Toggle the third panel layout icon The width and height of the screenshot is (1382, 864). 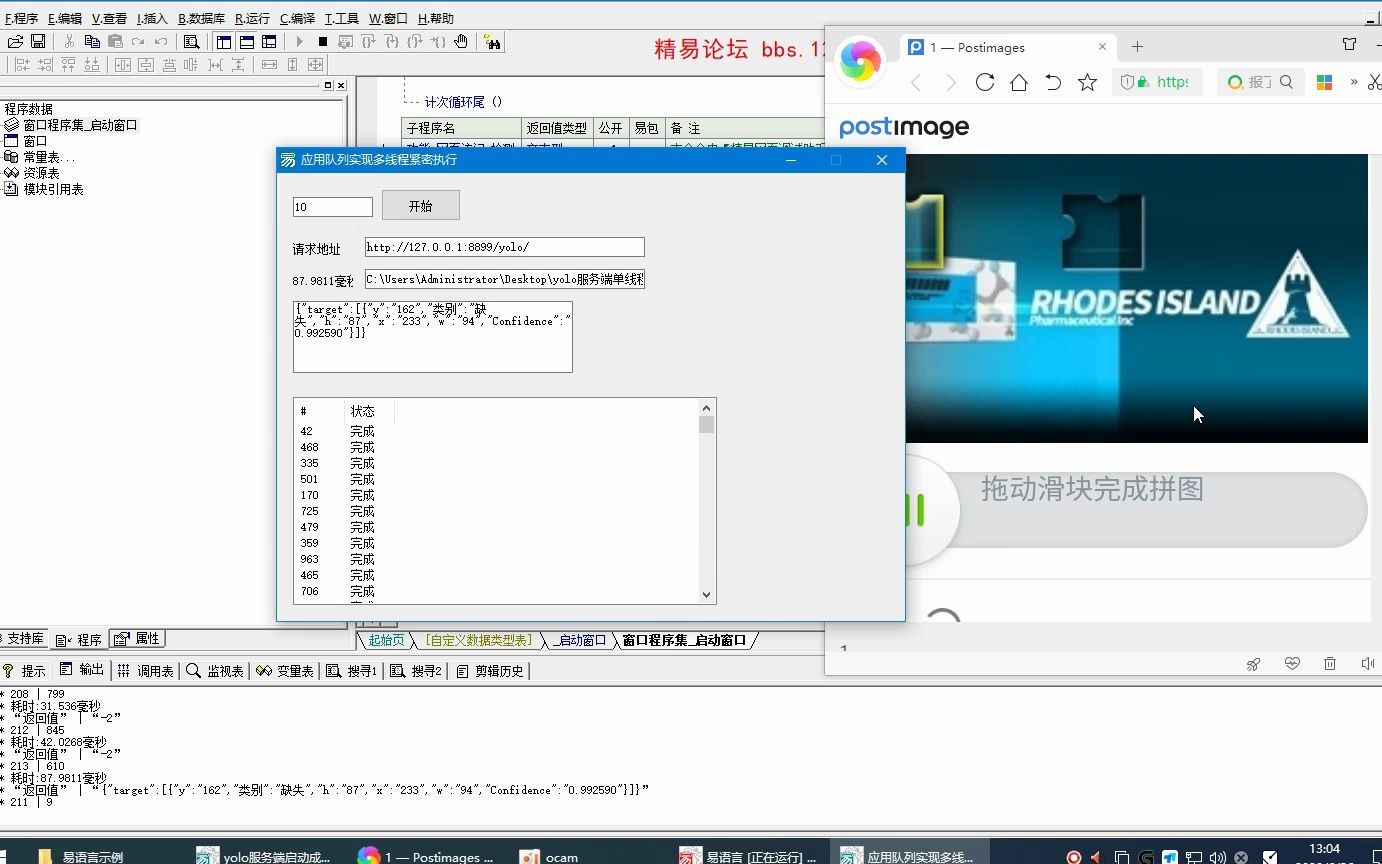tap(269, 41)
